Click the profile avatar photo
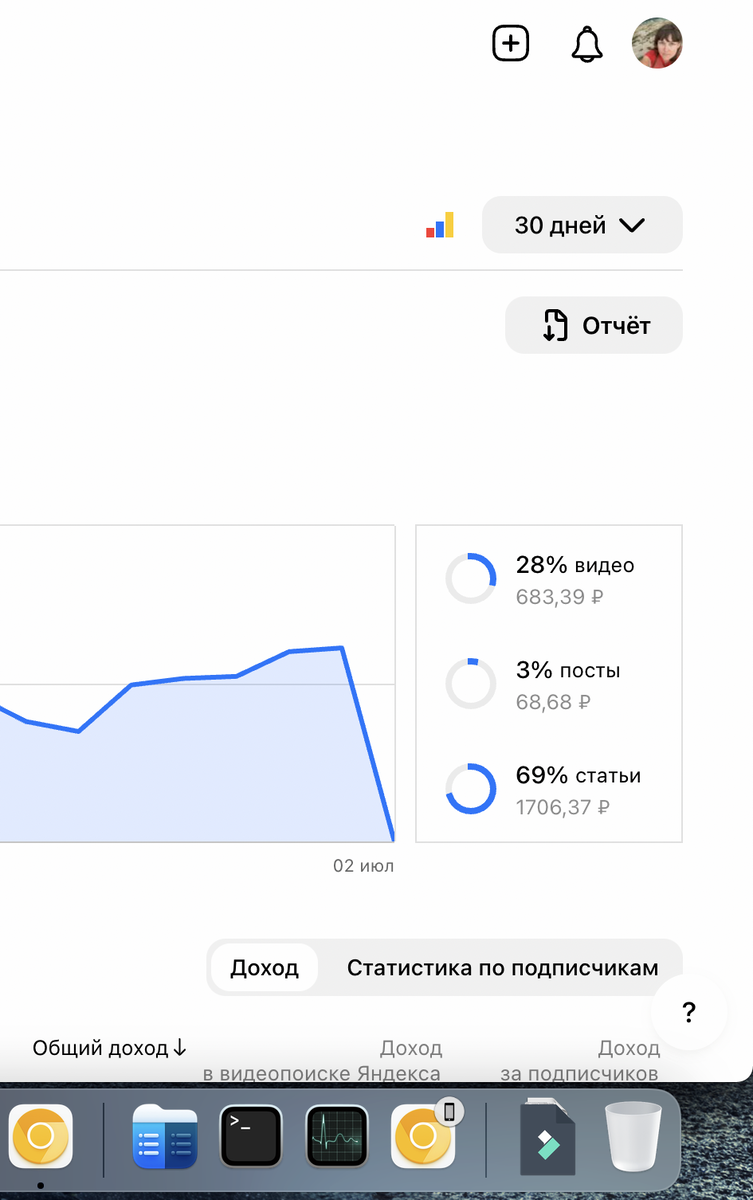753x1200 pixels. click(x=657, y=42)
